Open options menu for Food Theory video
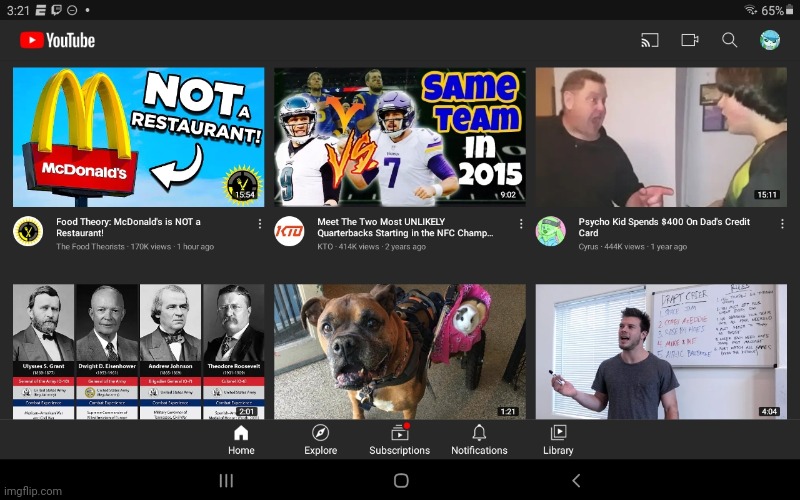The image size is (800, 500). (260, 223)
